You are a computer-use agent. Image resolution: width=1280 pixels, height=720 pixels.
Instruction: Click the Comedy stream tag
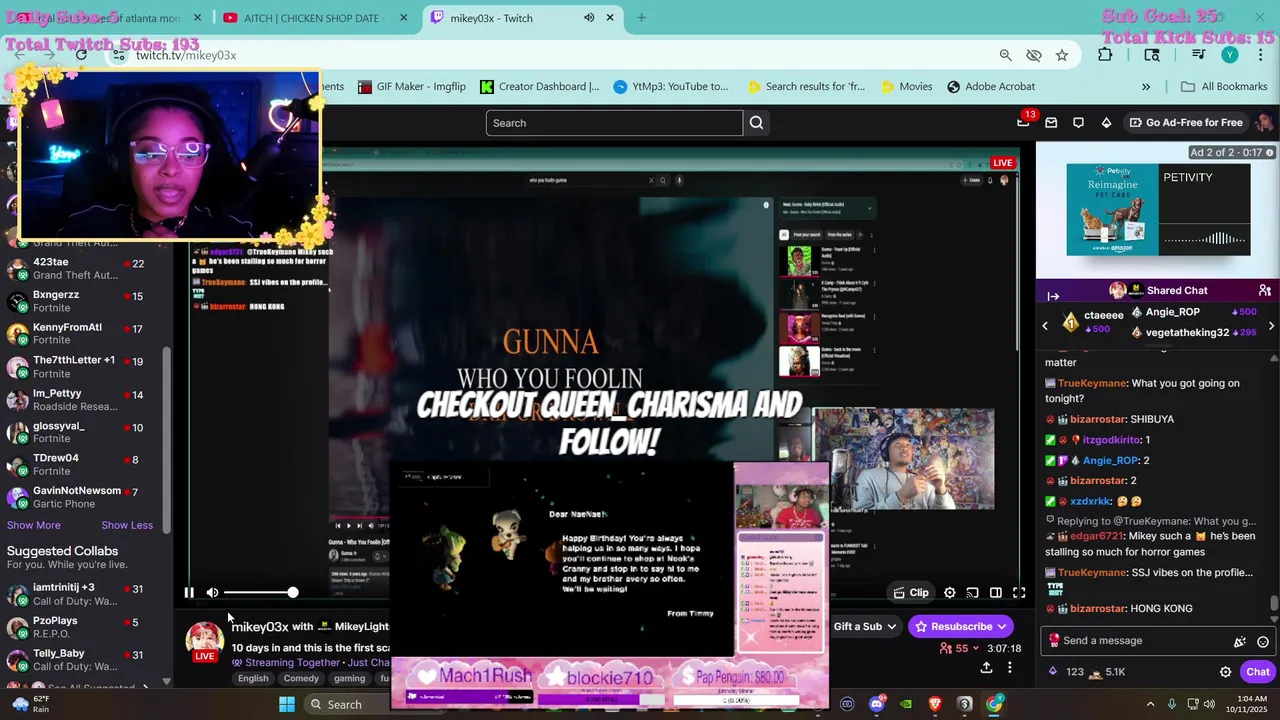click(301, 678)
